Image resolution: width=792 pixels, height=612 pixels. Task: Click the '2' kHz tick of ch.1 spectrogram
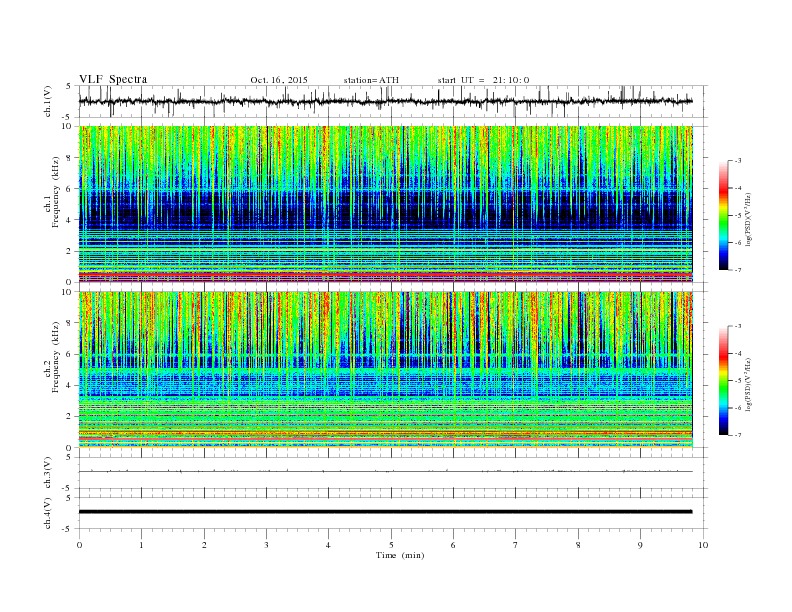point(69,251)
